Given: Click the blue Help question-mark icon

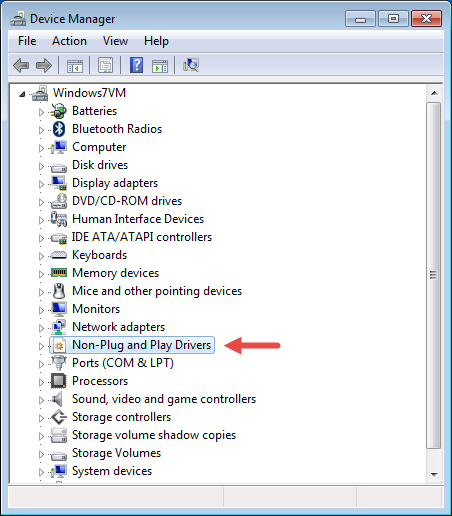Looking at the screenshot, I should [136, 65].
